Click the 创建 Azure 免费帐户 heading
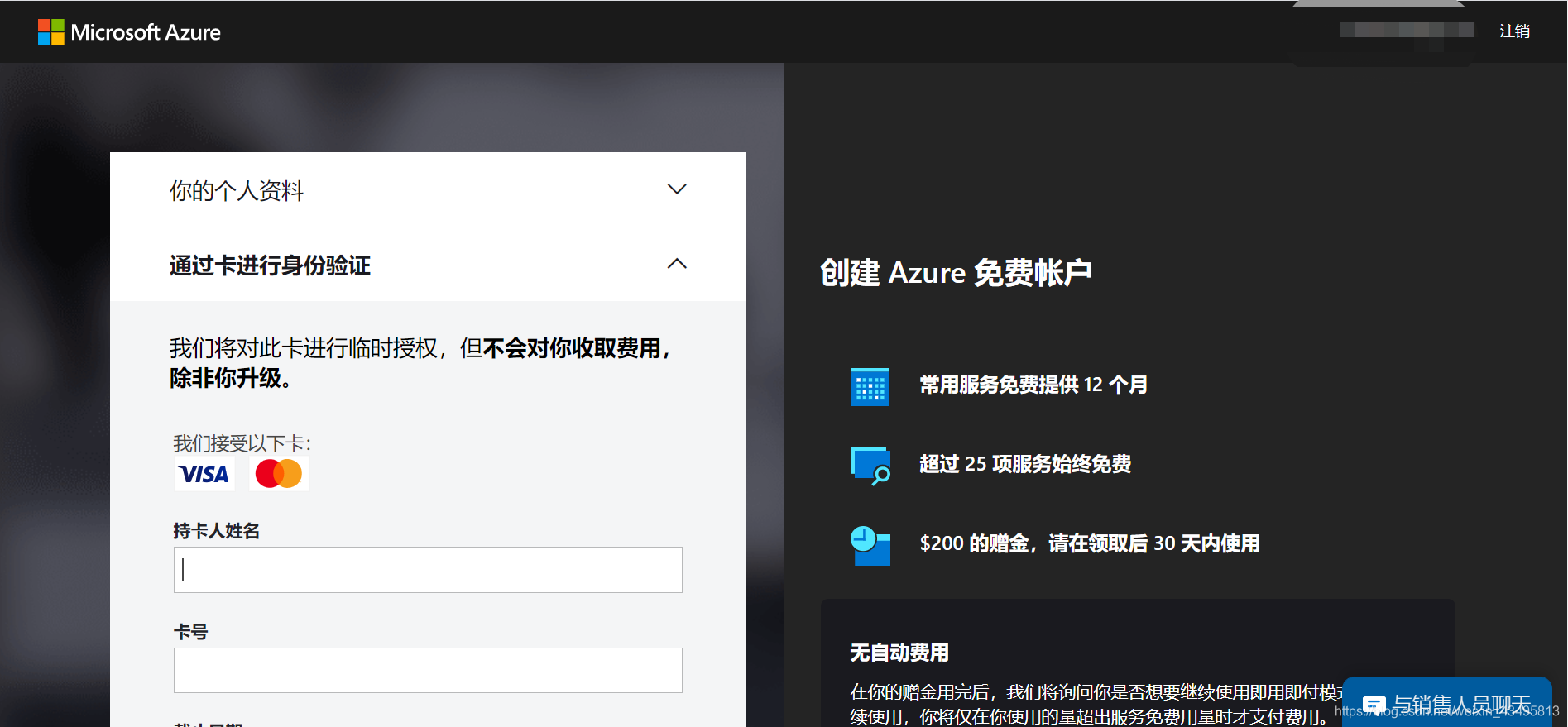 pos(956,272)
